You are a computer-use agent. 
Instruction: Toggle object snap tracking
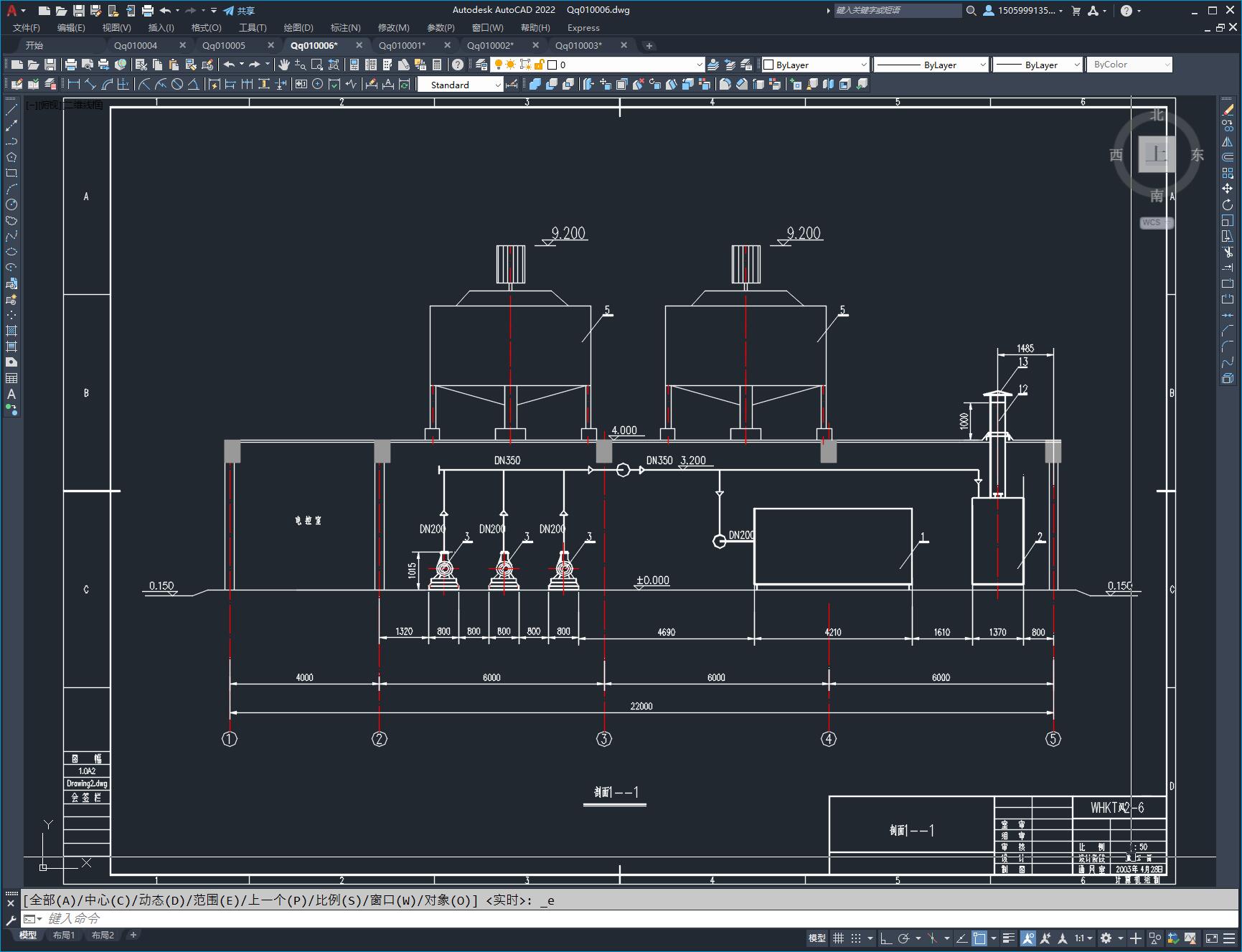coord(961,938)
